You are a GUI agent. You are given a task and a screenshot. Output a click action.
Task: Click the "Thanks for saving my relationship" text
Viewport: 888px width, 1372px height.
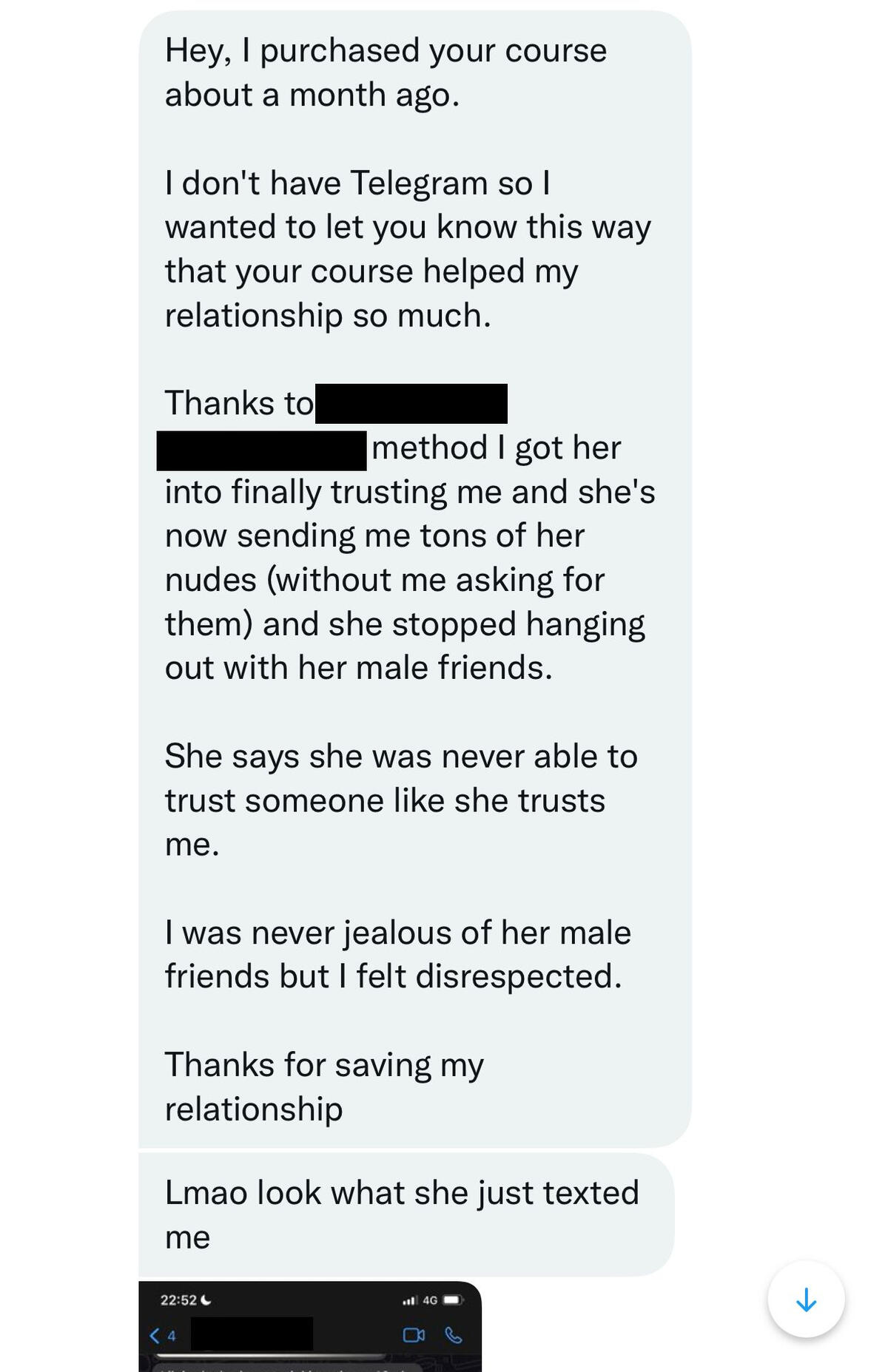[x=324, y=1087]
